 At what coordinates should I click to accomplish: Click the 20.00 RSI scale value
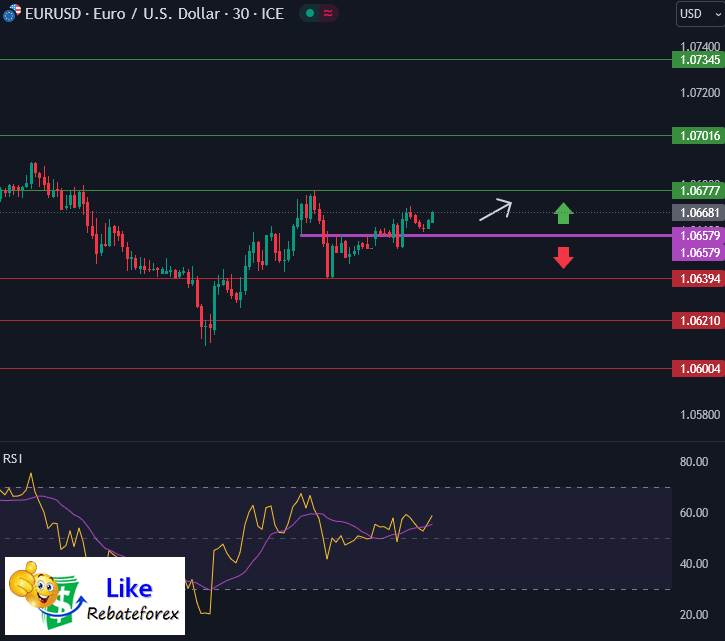[x=694, y=615]
